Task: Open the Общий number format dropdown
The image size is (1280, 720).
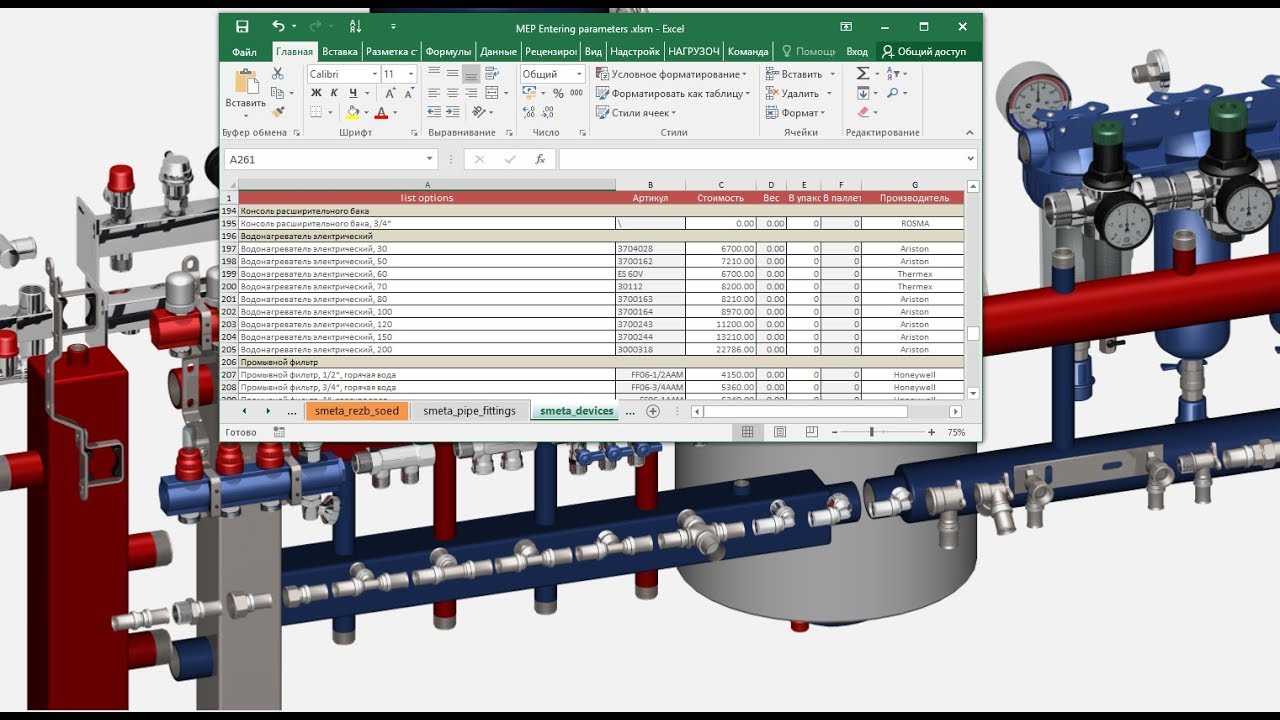Action: tap(578, 74)
